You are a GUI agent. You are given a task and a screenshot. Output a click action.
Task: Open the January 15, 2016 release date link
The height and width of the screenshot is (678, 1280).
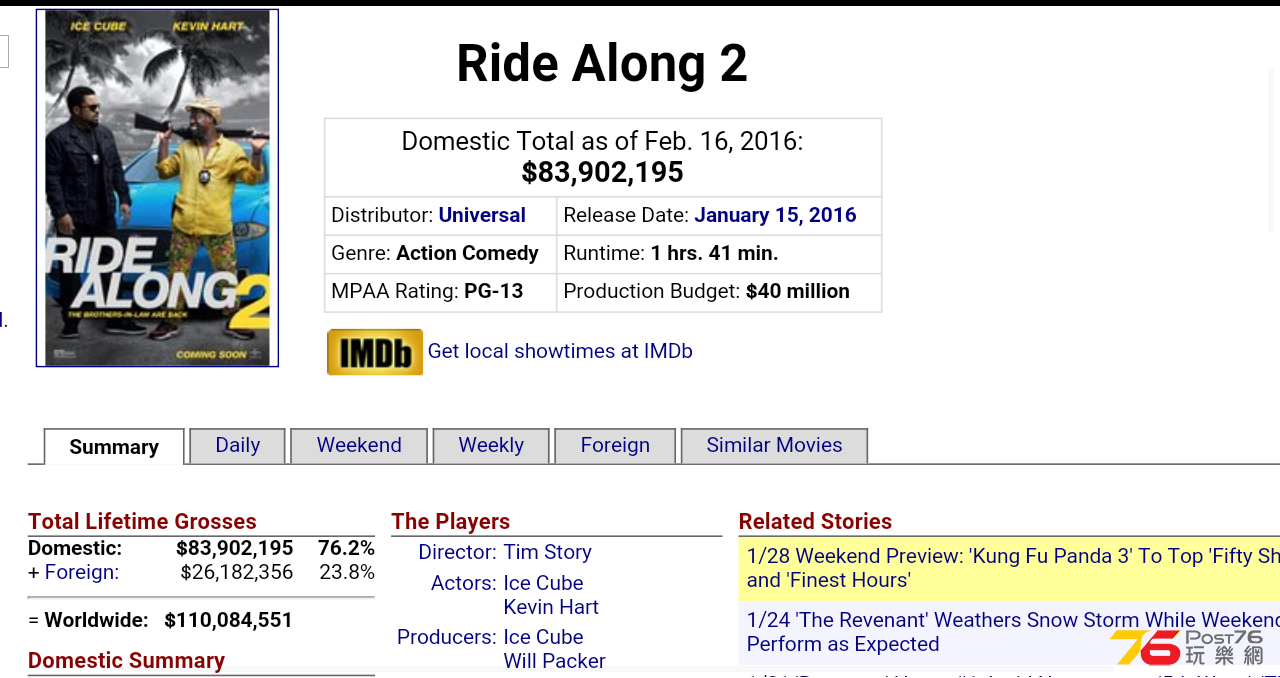pyautogui.click(x=775, y=215)
